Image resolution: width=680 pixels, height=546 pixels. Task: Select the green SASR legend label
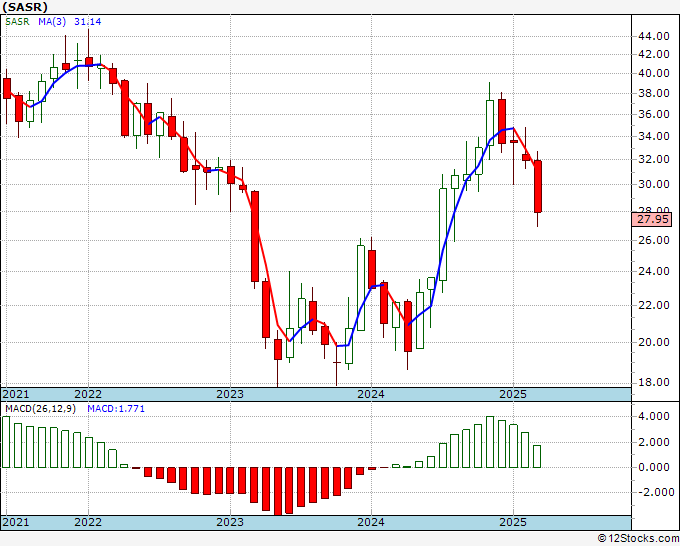point(17,22)
